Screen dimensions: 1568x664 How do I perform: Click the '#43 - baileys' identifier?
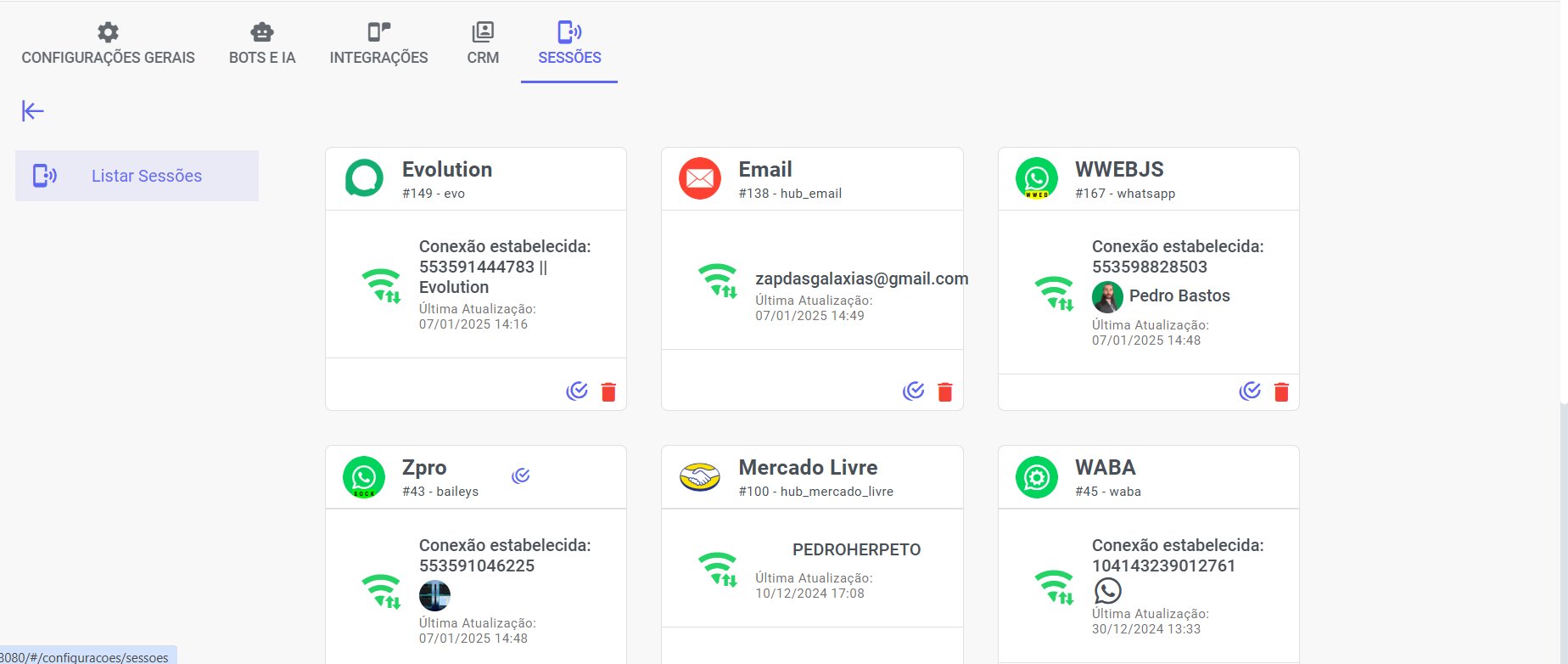pyautogui.click(x=440, y=492)
